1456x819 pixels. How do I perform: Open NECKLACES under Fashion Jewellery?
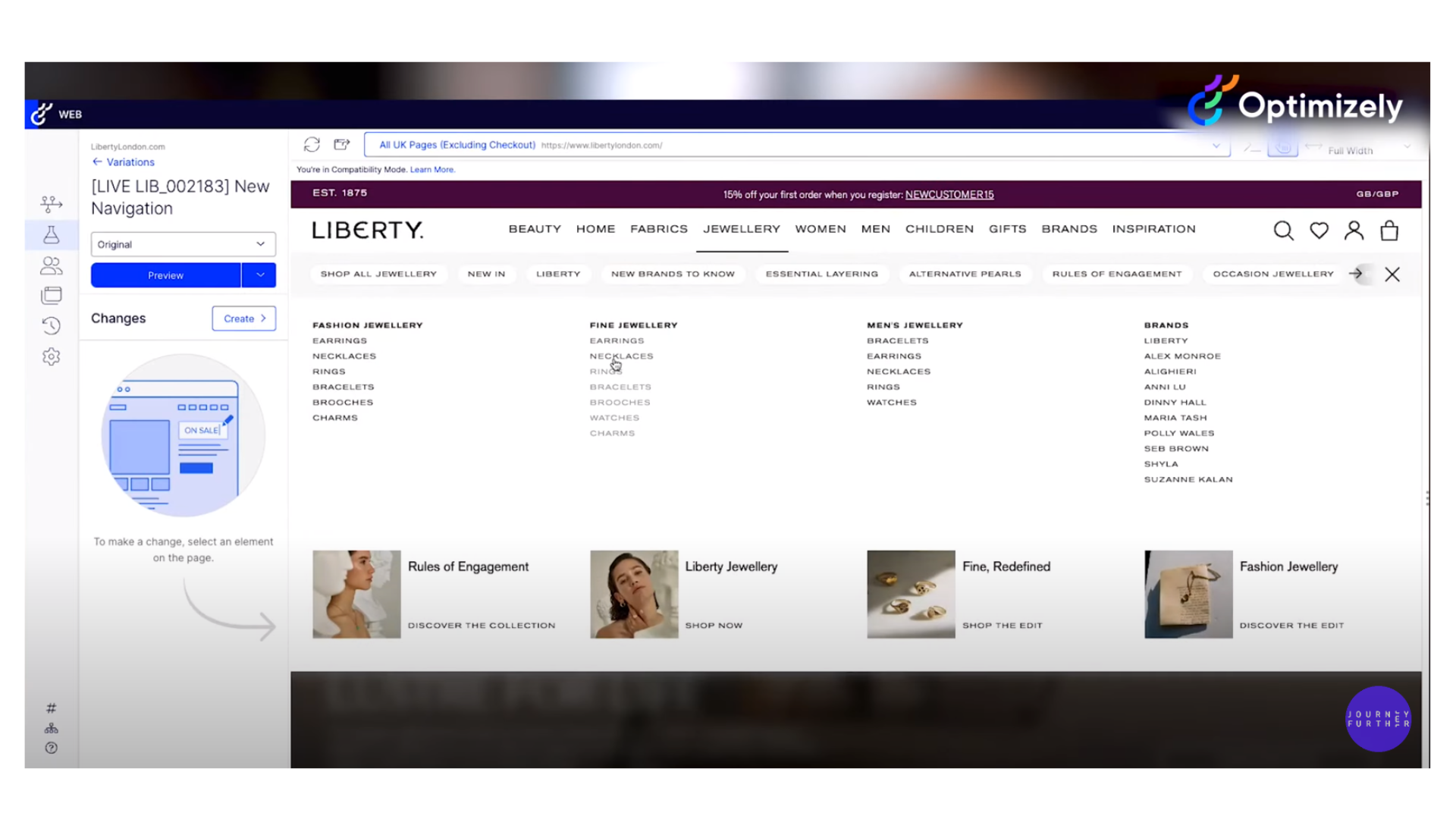[x=344, y=356]
